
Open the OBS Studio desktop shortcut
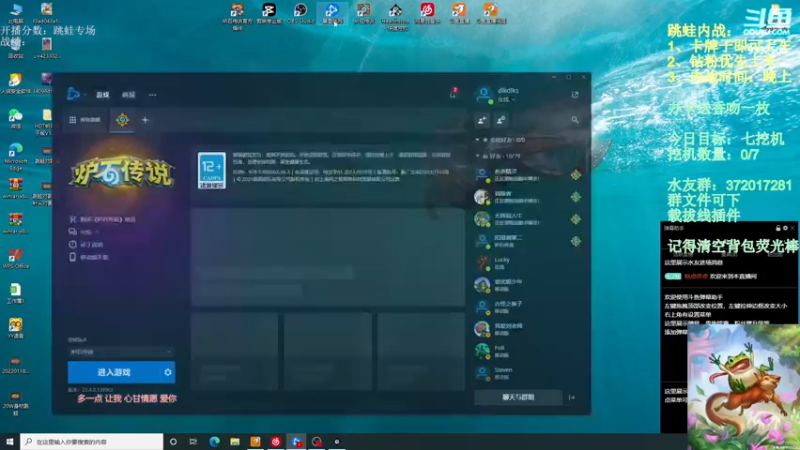301,13
